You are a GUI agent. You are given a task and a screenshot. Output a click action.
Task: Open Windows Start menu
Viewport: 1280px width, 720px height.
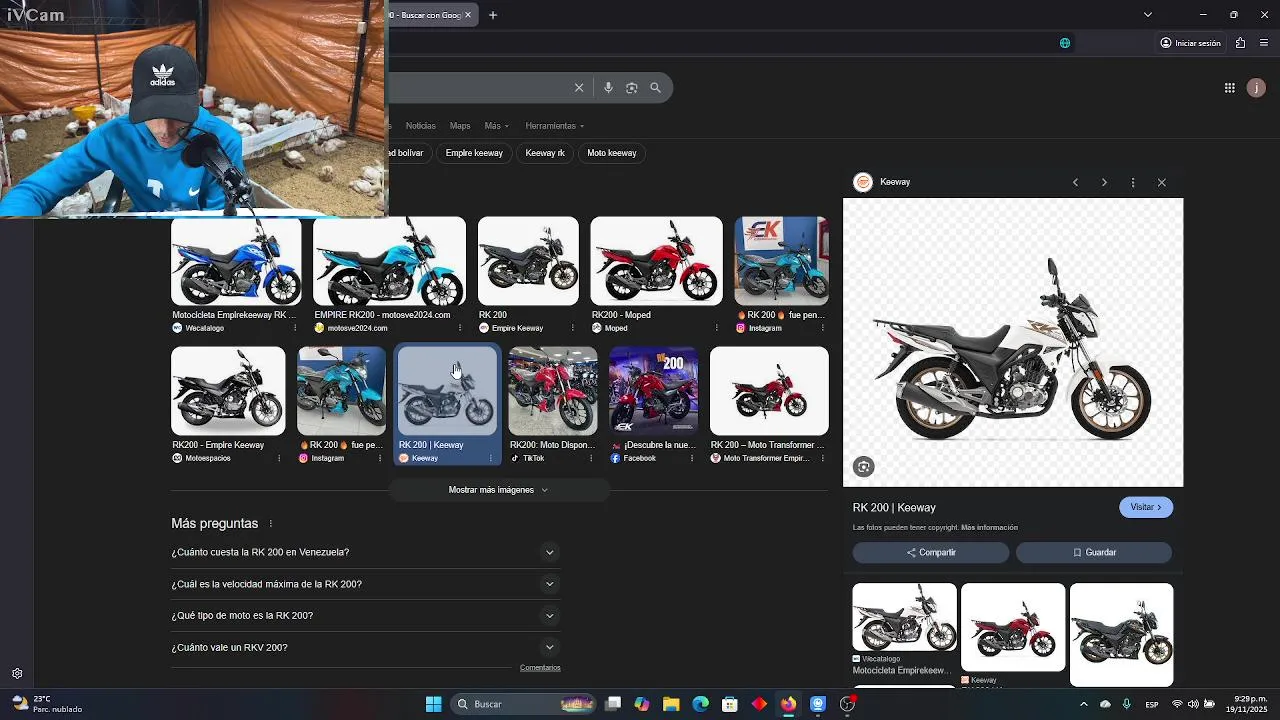click(434, 704)
